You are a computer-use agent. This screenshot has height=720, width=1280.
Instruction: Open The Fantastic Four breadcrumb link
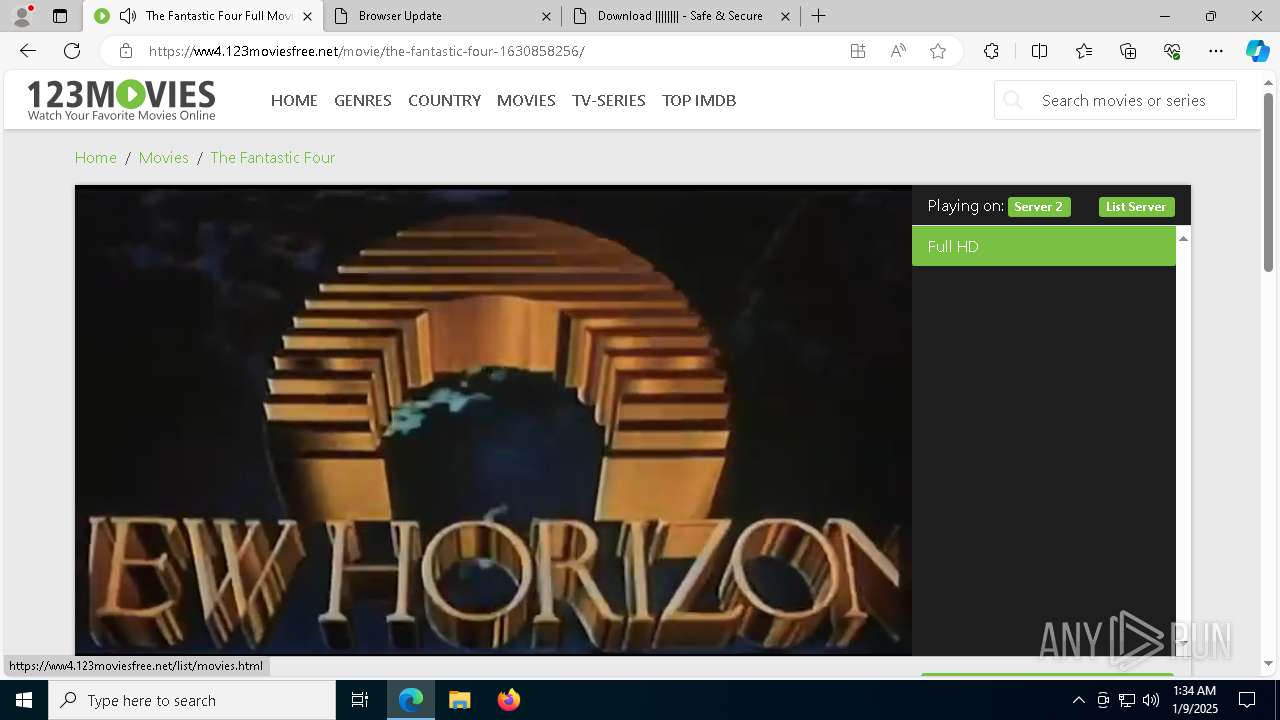[x=272, y=157]
